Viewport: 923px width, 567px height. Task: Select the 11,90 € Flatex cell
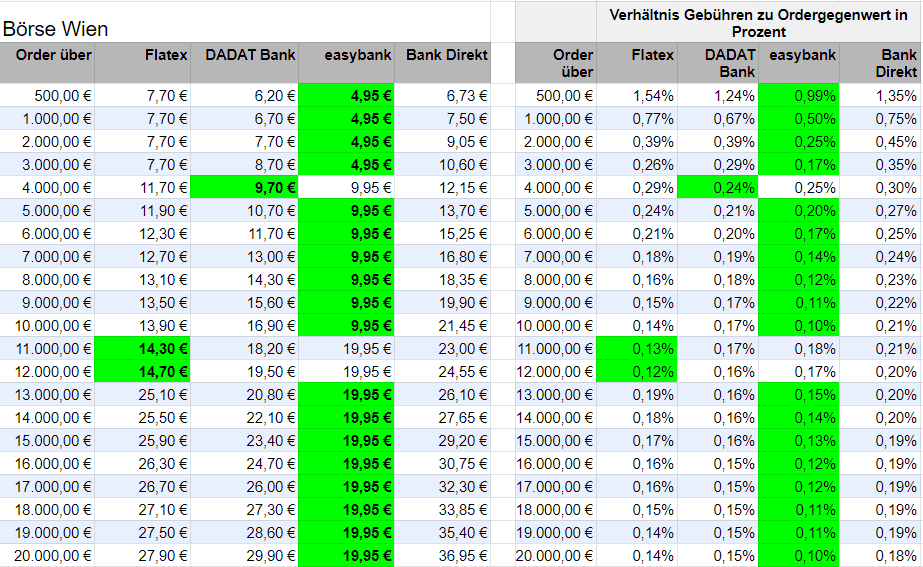142,210
